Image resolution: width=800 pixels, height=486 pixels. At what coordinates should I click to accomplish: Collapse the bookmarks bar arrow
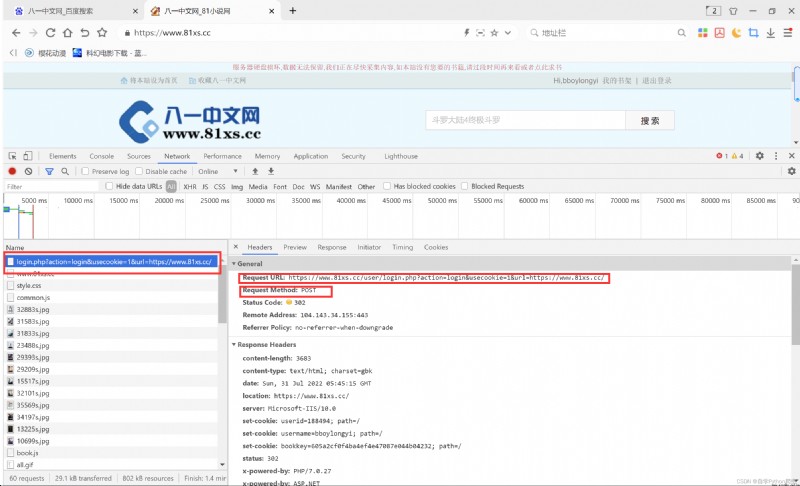tap(13, 53)
